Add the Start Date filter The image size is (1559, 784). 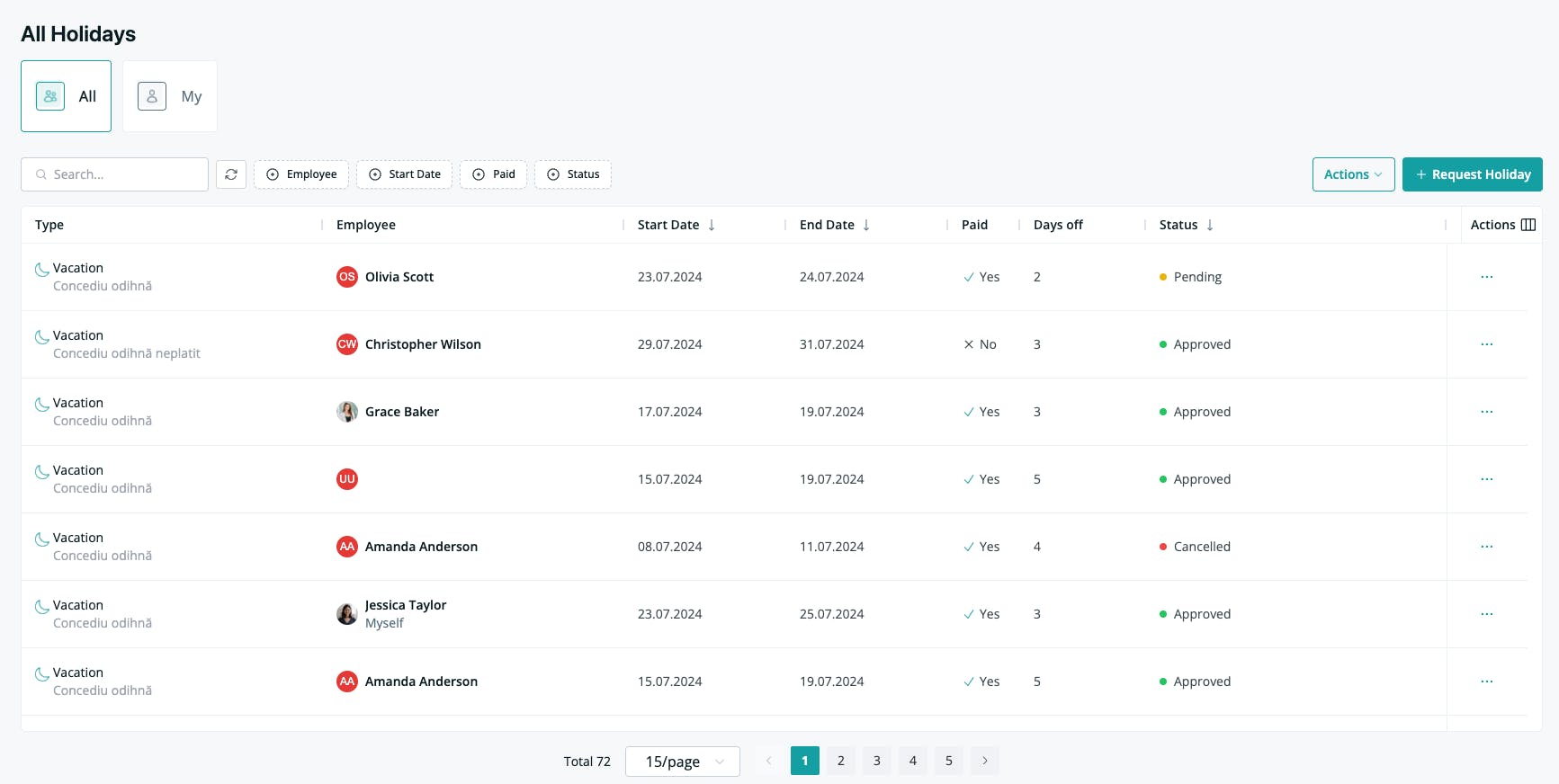405,174
